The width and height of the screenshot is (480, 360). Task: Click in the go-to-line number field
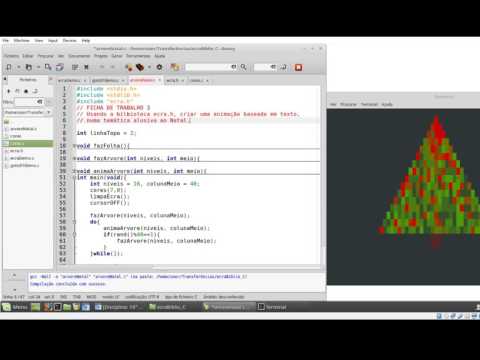(x=262, y=67)
